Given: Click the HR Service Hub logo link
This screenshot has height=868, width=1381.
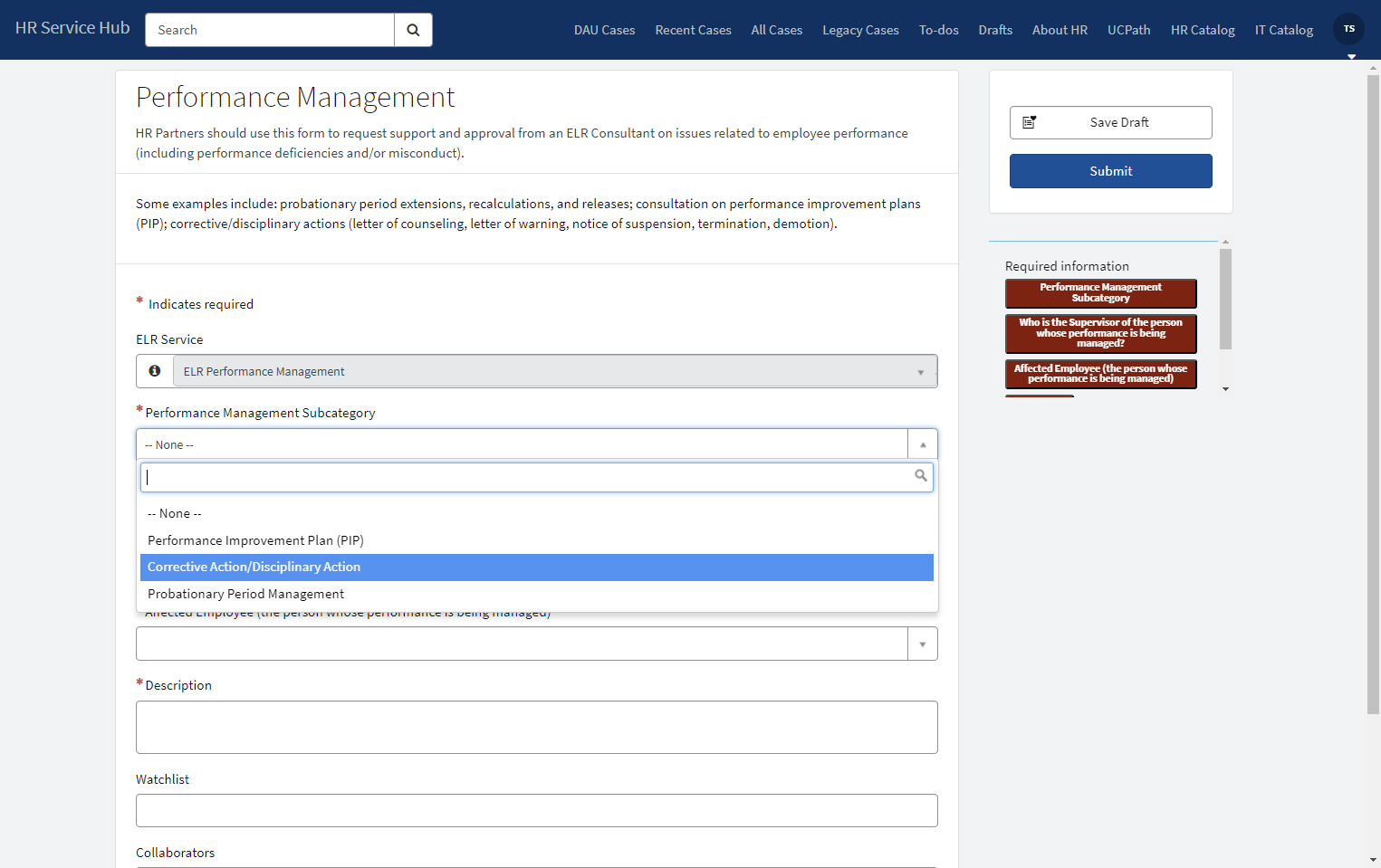Looking at the screenshot, I should [x=72, y=28].
